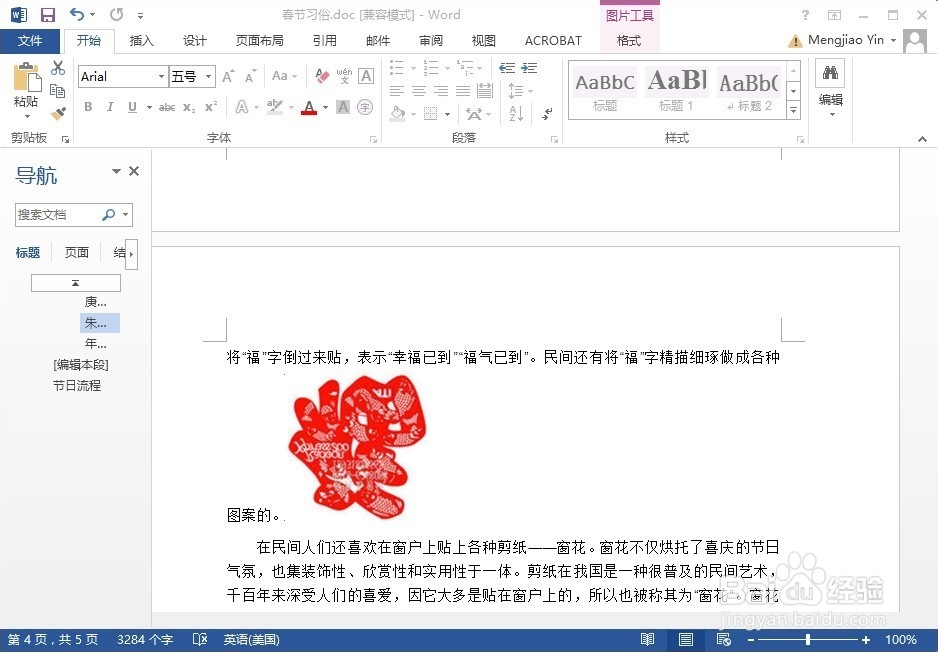The width and height of the screenshot is (938, 652).
Task: Click the 英语(美国) language indicator
Action: (251, 639)
